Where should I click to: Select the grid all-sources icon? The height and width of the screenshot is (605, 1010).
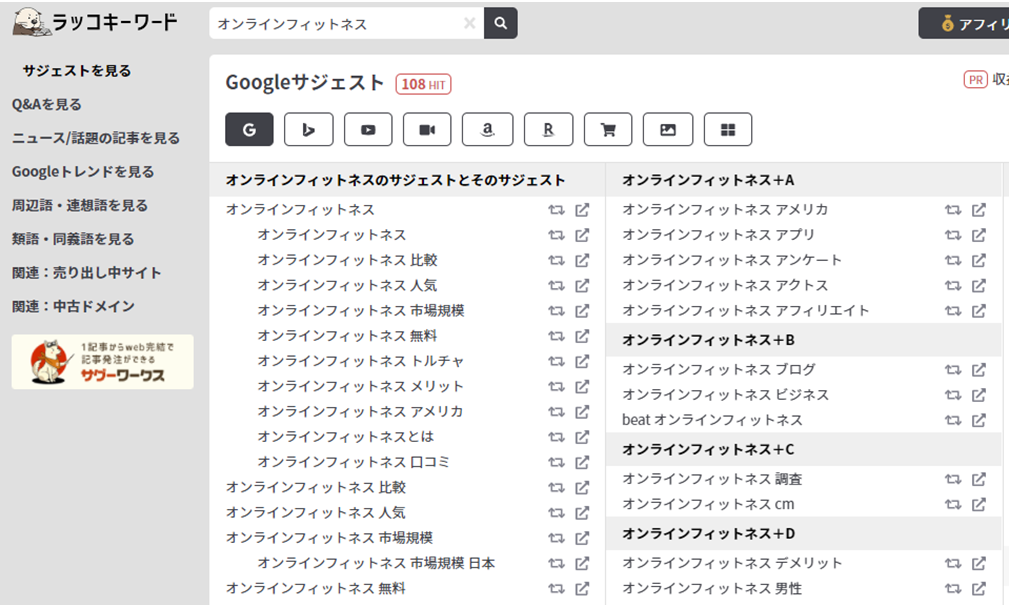tap(728, 130)
